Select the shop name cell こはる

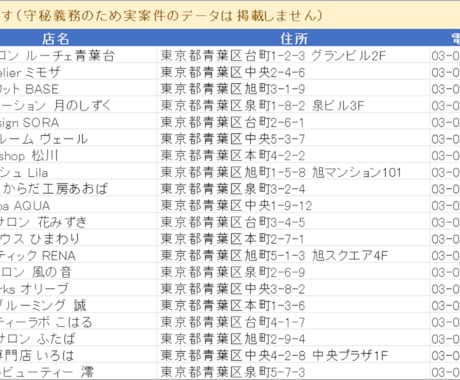pyautogui.click(x=78, y=322)
